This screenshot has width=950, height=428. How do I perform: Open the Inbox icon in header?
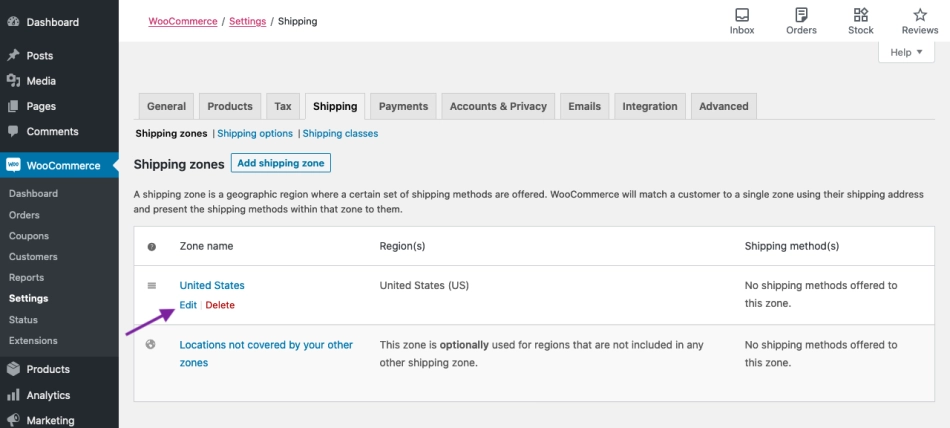click(x=742, y=15)
